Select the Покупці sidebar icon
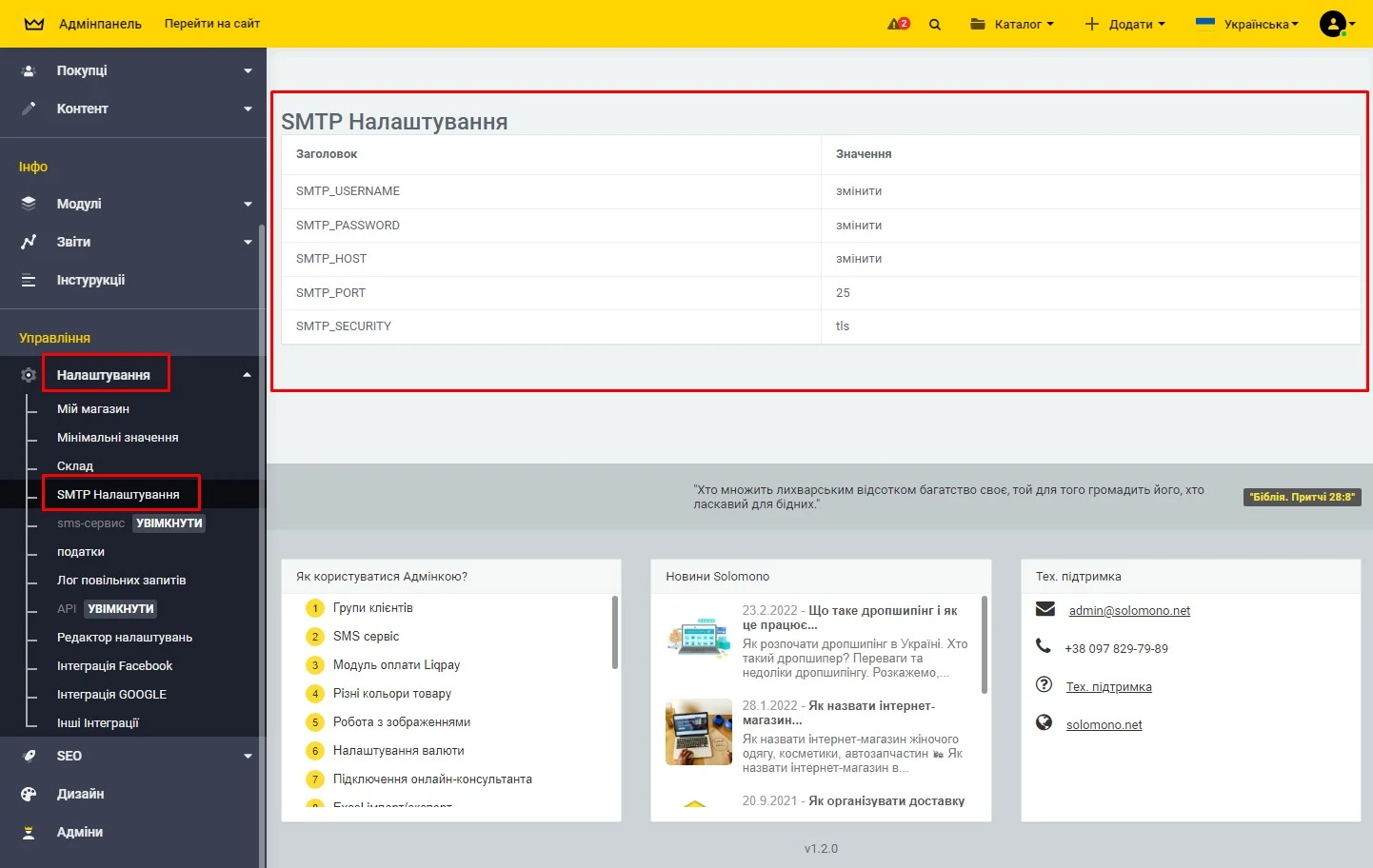Screen dimensions: 1373x868 coord(29,69)
